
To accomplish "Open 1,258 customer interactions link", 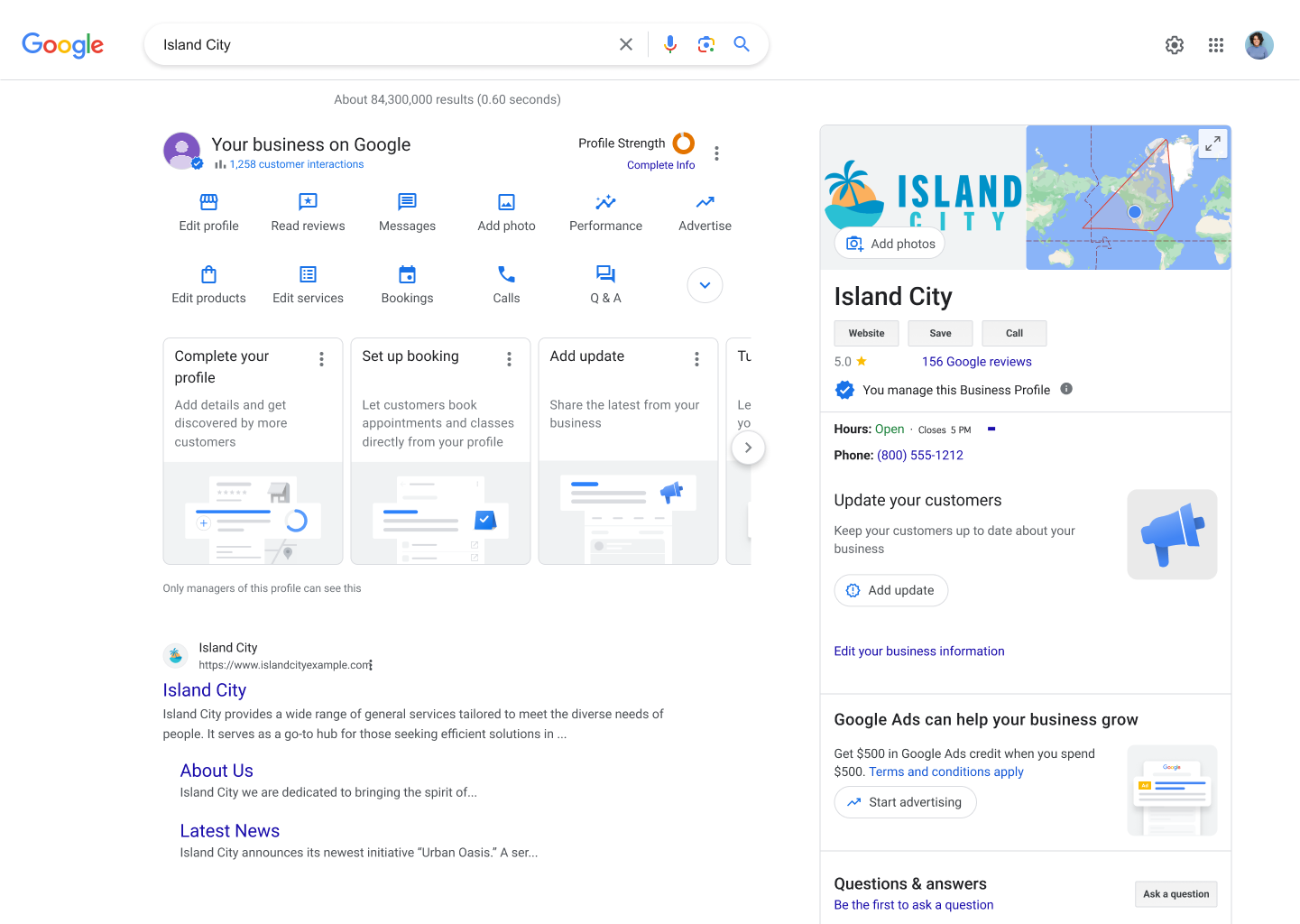I will 297,164.
